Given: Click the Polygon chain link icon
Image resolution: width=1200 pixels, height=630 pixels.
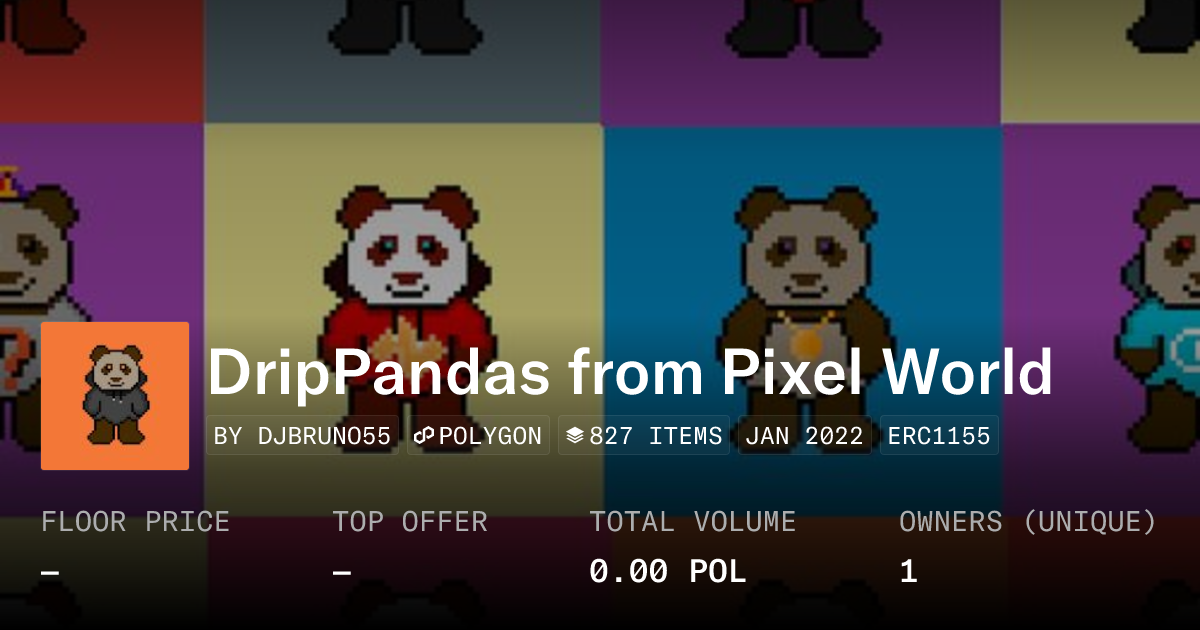Looking at the screenshot, I should tap(424, 436).
